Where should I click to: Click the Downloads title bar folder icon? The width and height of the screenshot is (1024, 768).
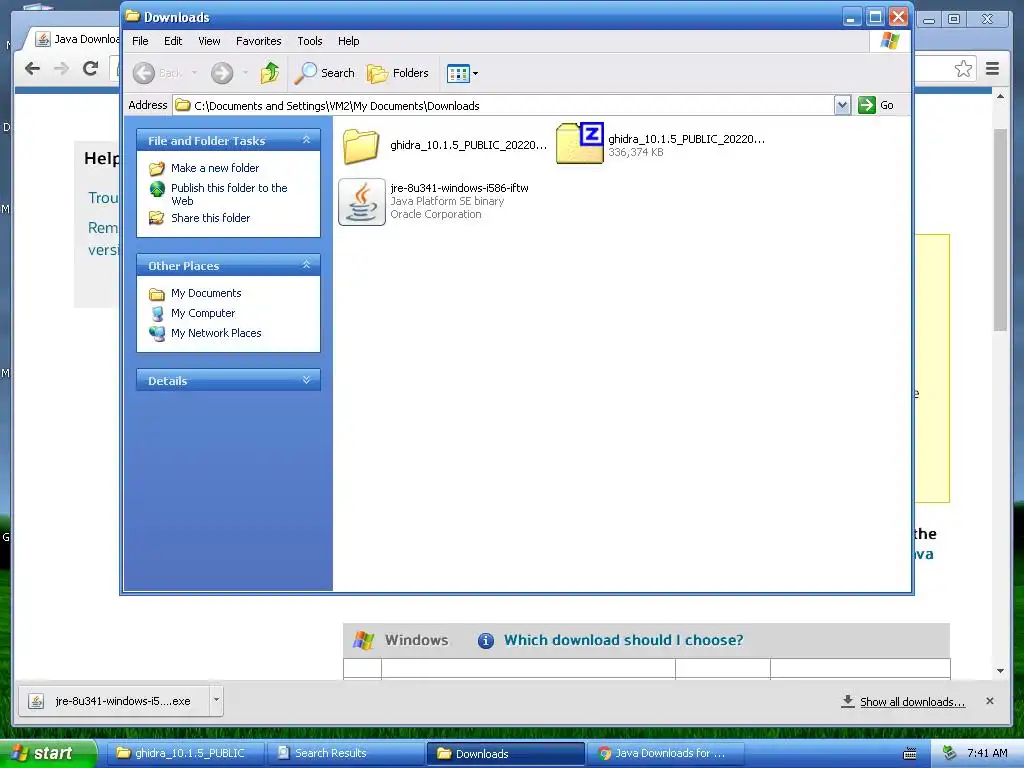133,16
